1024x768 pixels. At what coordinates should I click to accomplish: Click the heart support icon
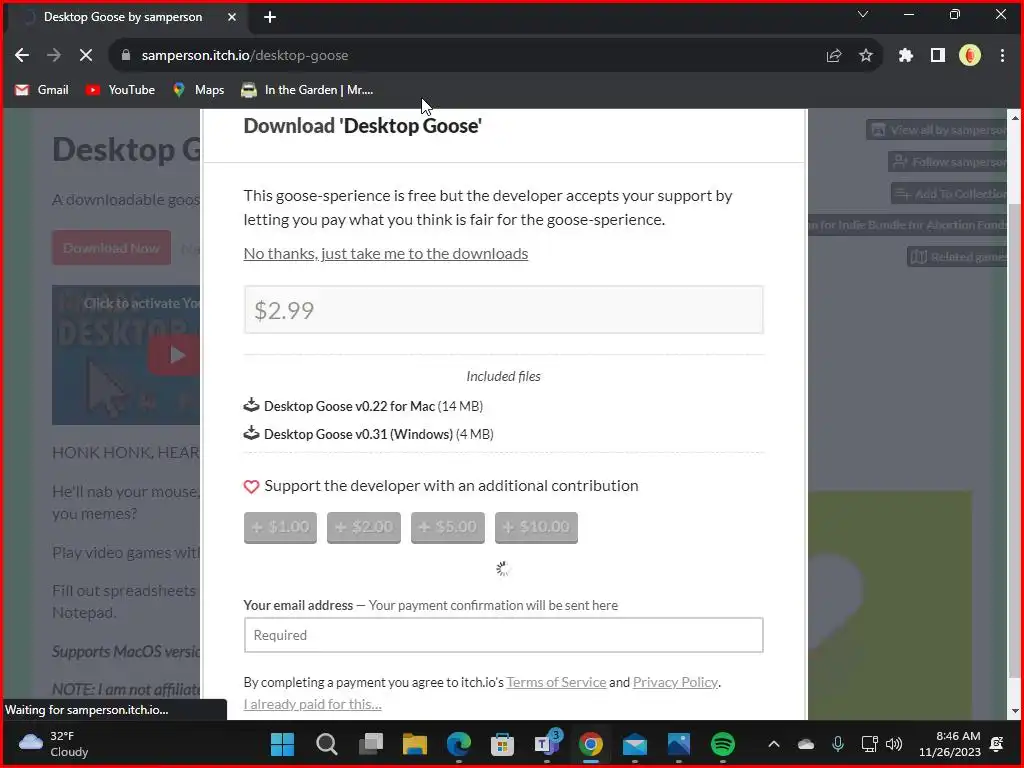[x=251, y=487]
